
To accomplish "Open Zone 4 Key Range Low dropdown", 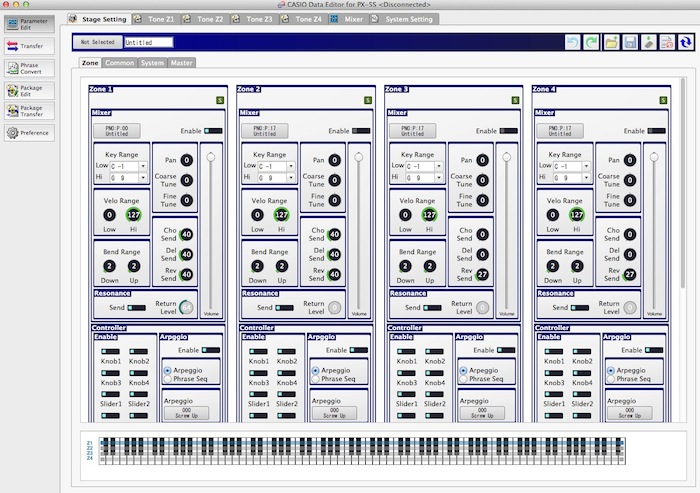I will point(586,166).
